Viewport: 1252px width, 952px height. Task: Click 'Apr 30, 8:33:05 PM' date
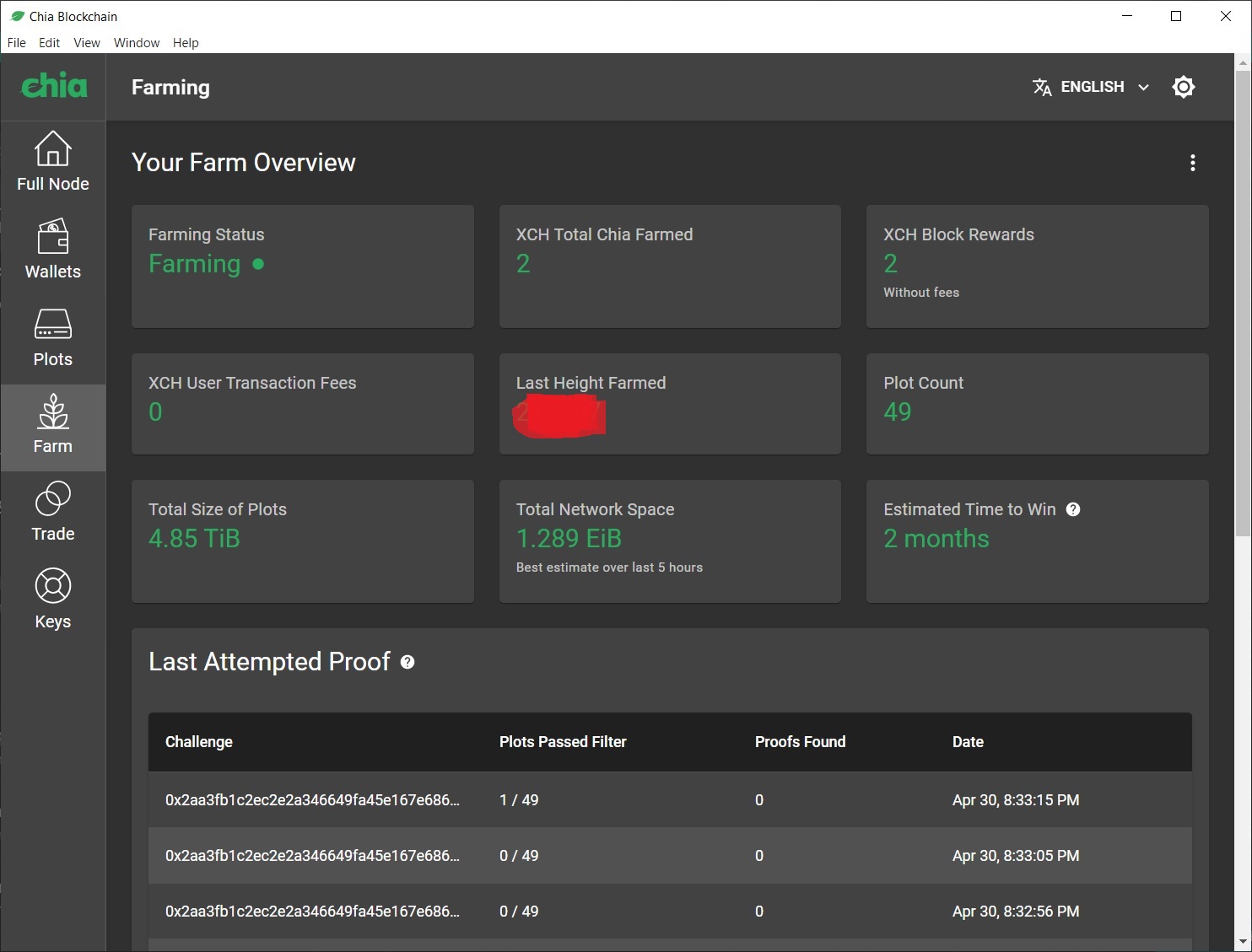[1016, 856]
